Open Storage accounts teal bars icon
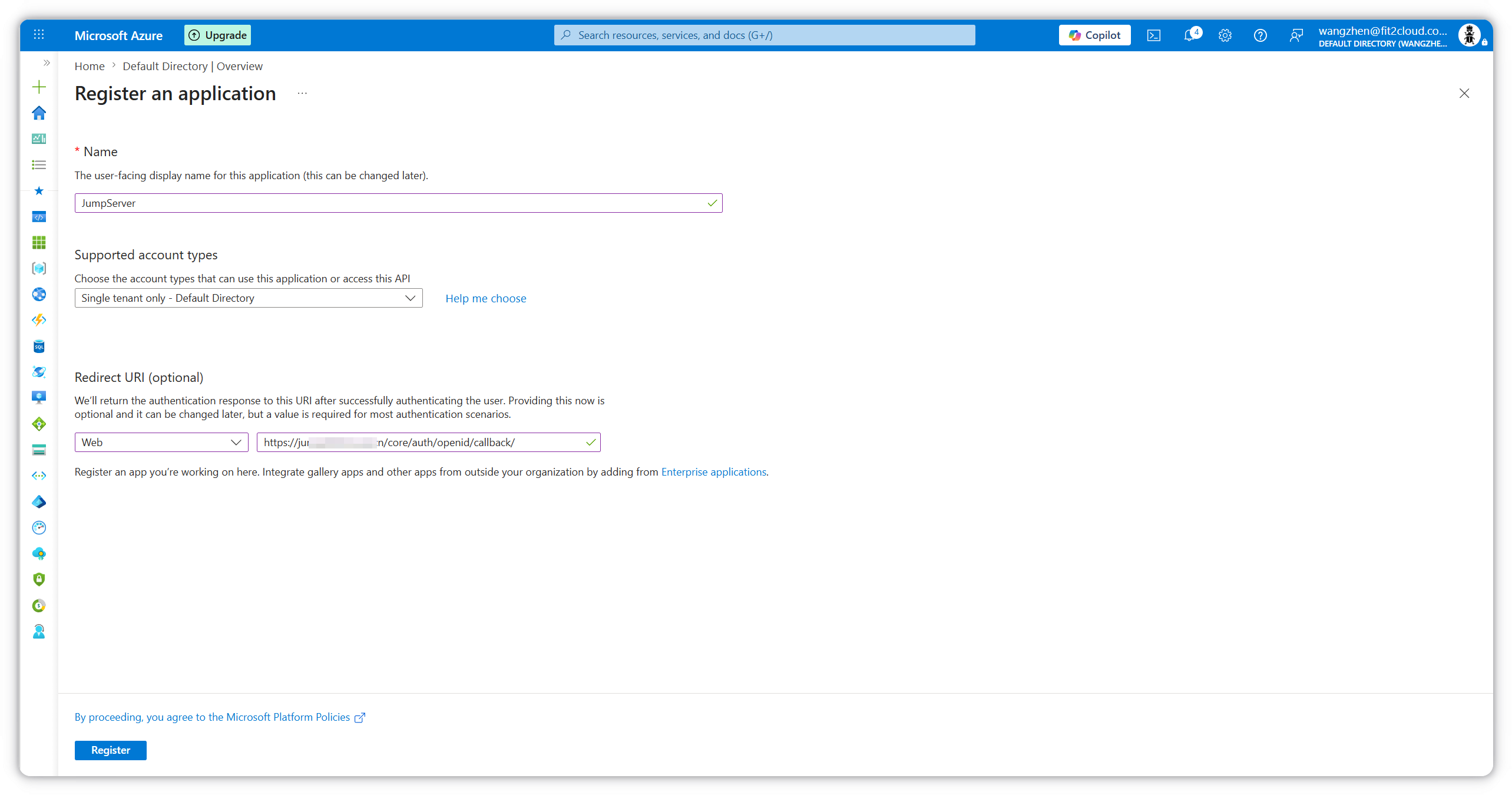 point(39,450)
